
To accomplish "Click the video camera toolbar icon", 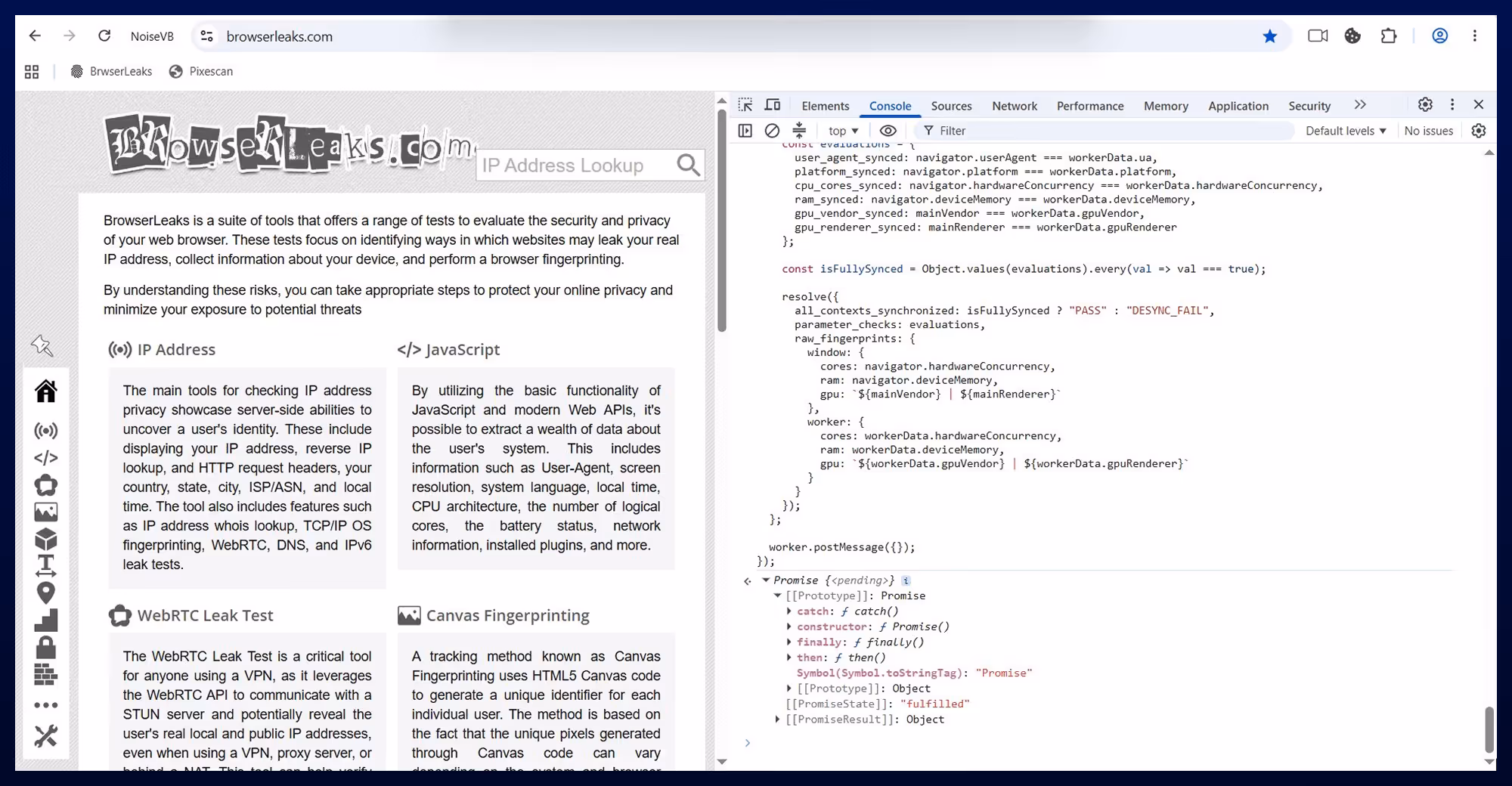I will [x=1318, y=36].
